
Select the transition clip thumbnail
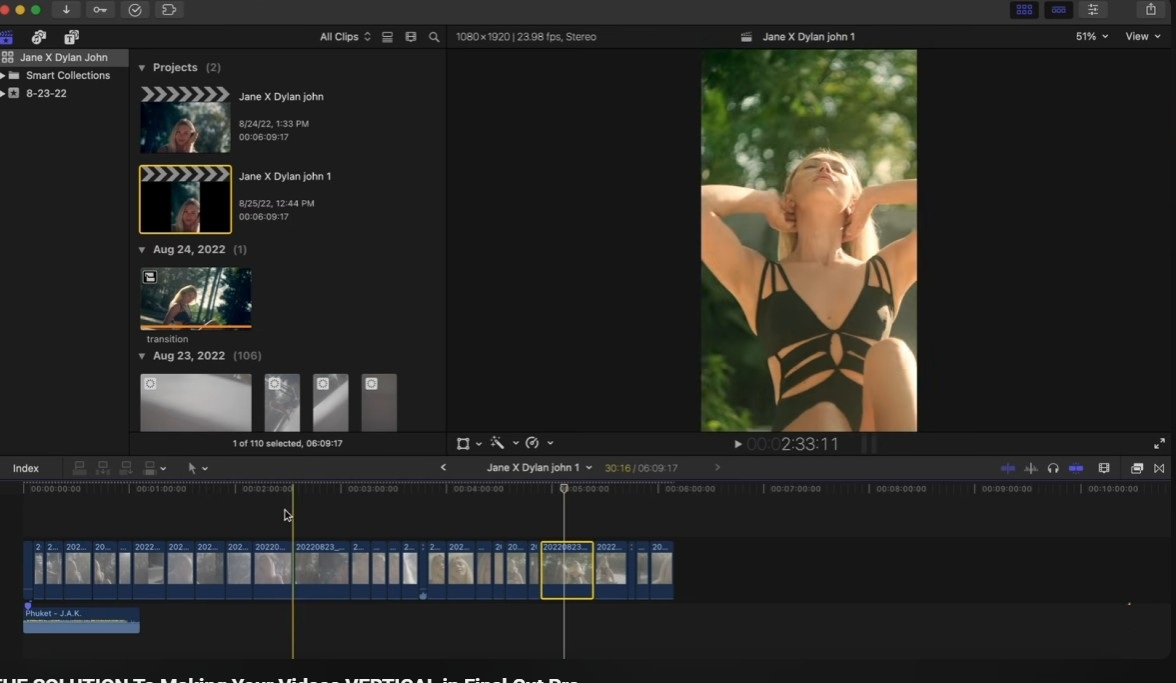196,298
